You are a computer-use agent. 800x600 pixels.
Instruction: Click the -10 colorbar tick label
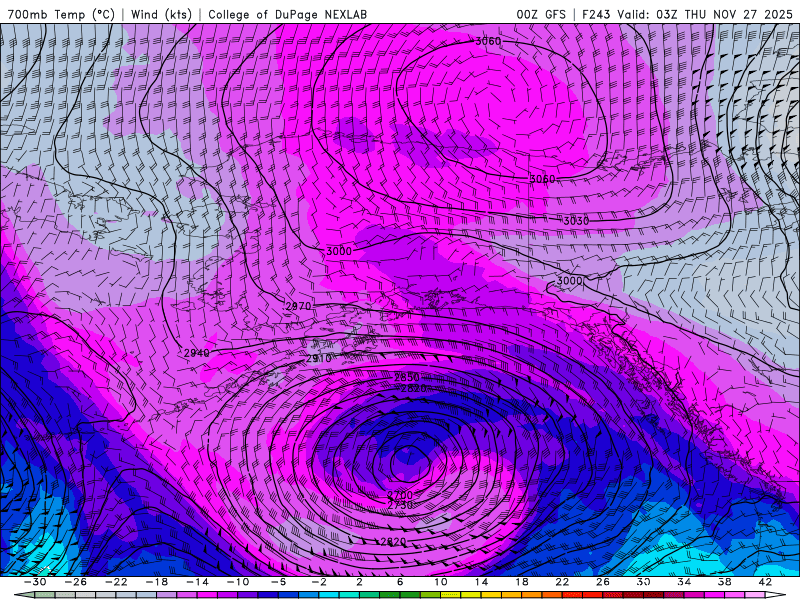click(x=238, y=582)
